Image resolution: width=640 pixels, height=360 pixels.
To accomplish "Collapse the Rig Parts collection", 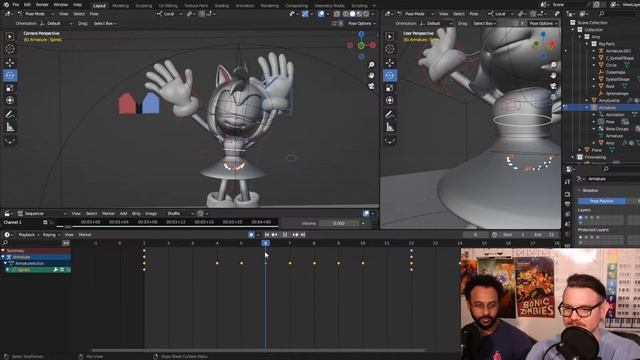I will coord(587,44).
